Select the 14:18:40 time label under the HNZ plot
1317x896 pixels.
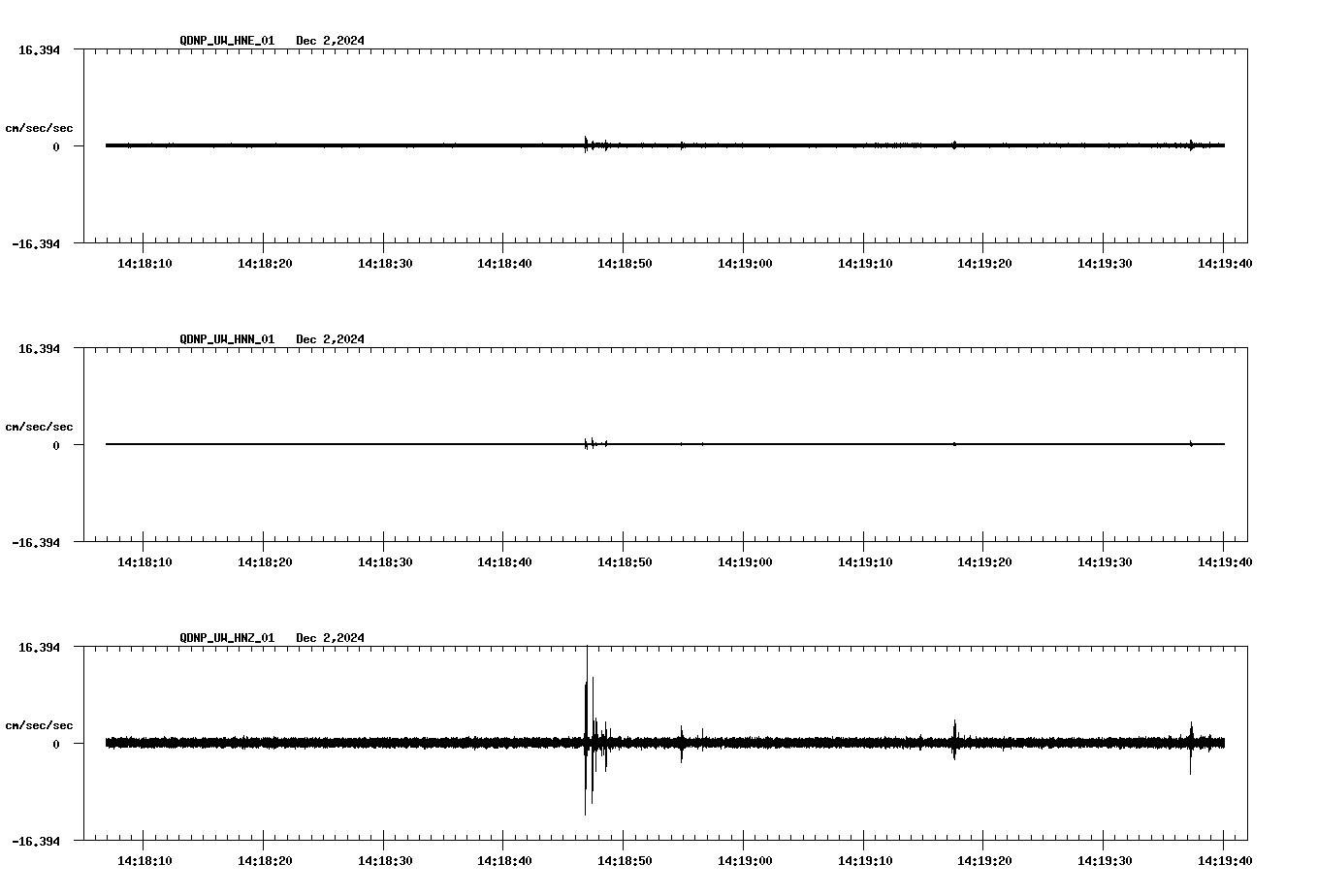click(x=503, y=860)
